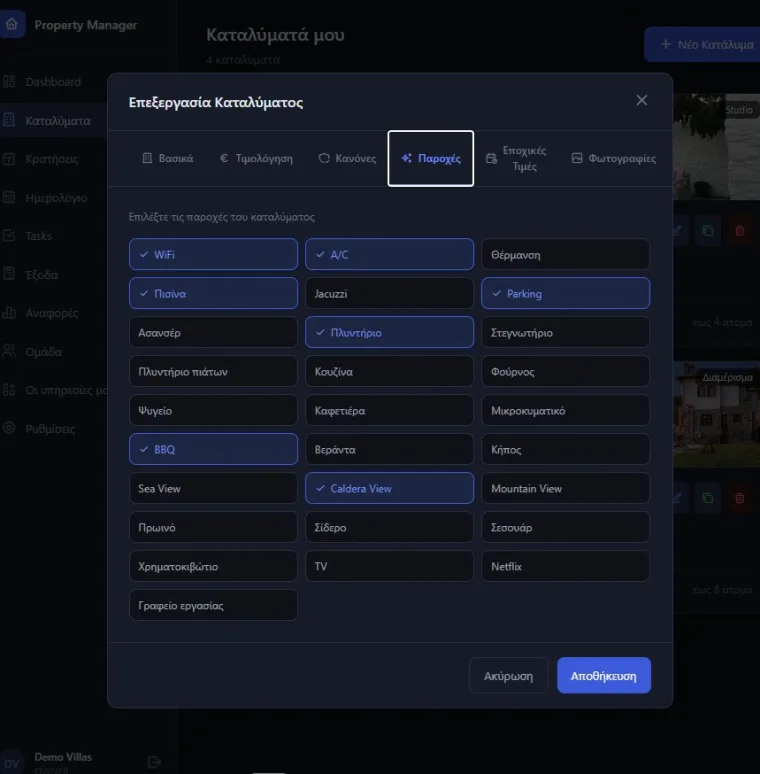Save changes with Αποθήκευση
This screenshot has width=760, height=774.
pos(604,675)
